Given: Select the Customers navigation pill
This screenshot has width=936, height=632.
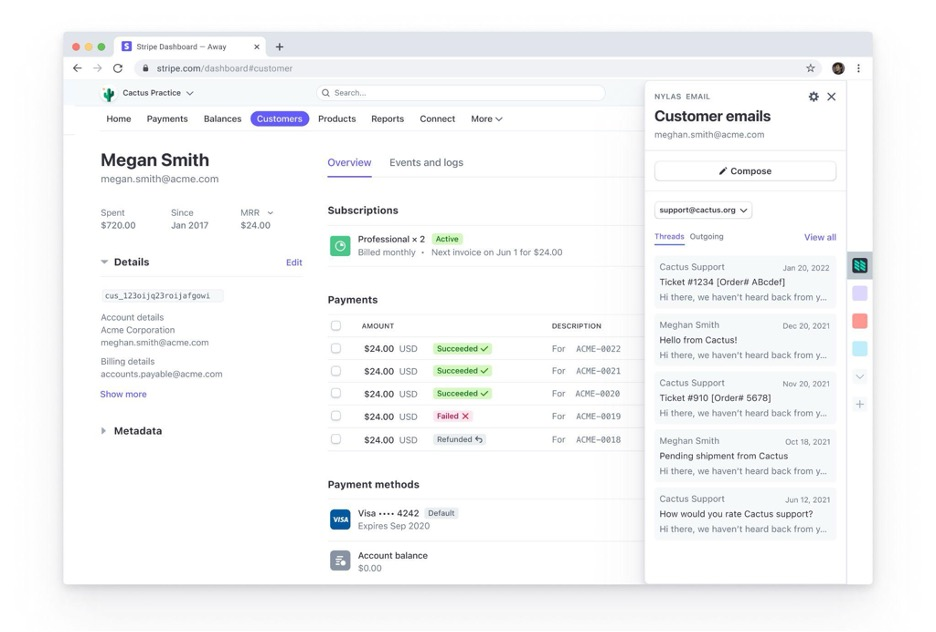Looking at the screenshot, I should click(x=279, y=119).
